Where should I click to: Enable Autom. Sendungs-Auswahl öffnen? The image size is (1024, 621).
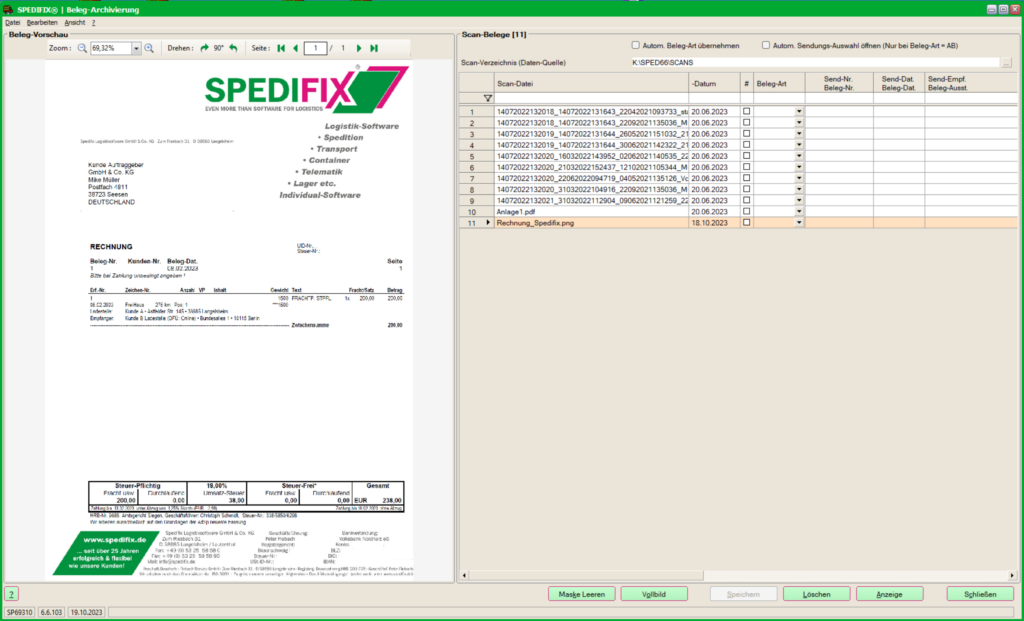coord(766,46)
